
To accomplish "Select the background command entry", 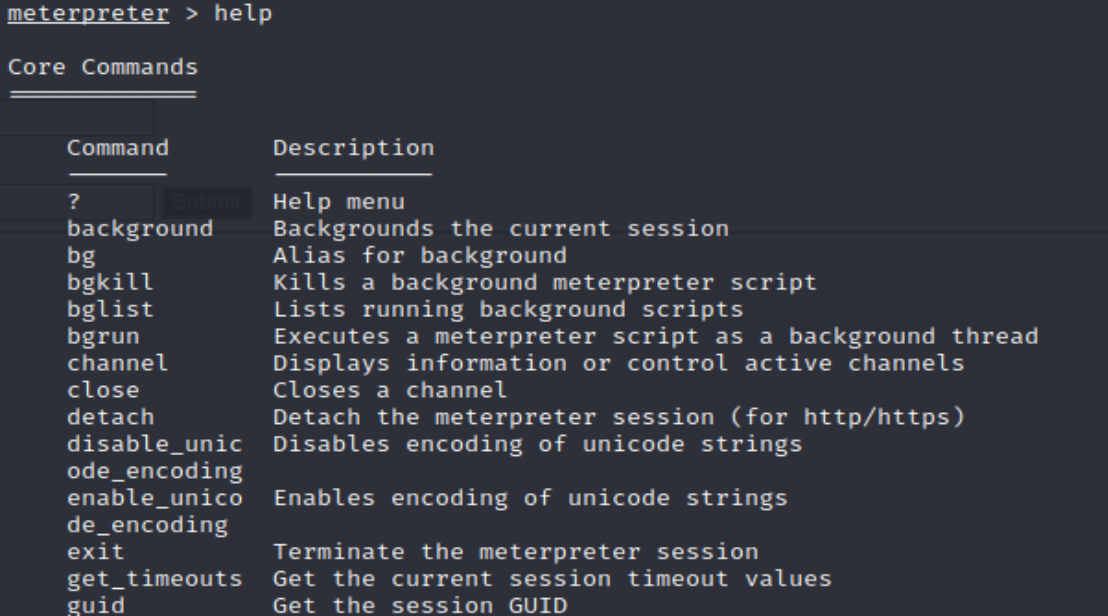I will [x=140, y=229].
